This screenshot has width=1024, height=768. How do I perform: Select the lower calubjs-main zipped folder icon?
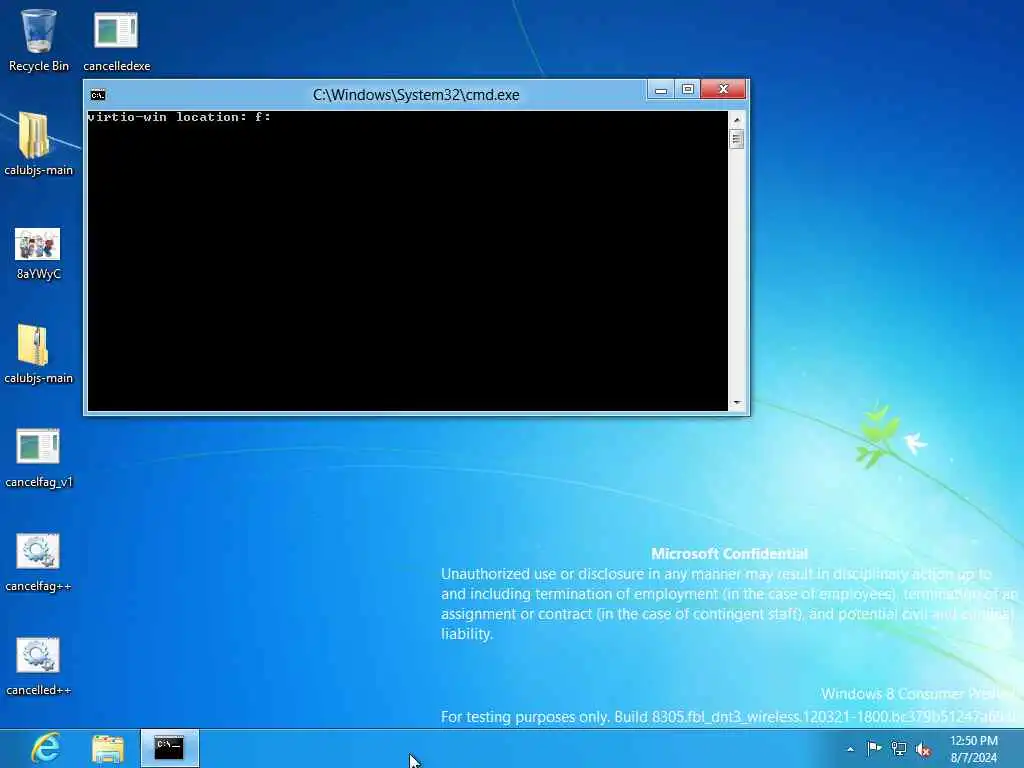[37, 353]
